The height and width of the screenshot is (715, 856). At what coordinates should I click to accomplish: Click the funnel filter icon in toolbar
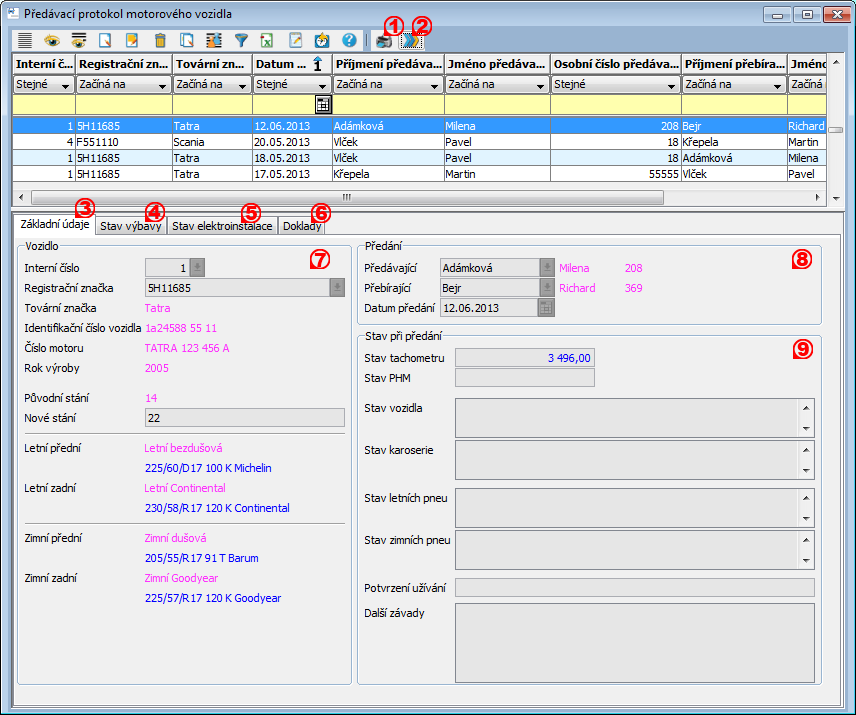[x=241, y=41]
